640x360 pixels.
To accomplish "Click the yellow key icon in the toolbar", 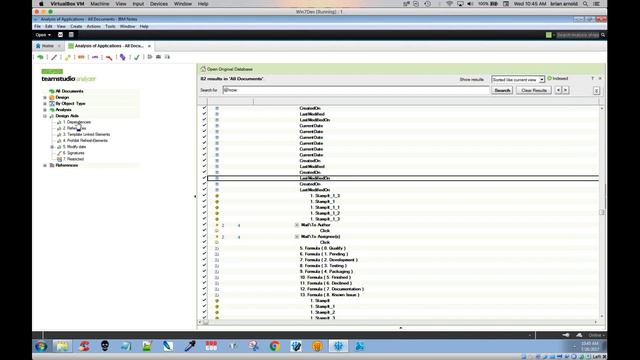I will coord(68,57).
